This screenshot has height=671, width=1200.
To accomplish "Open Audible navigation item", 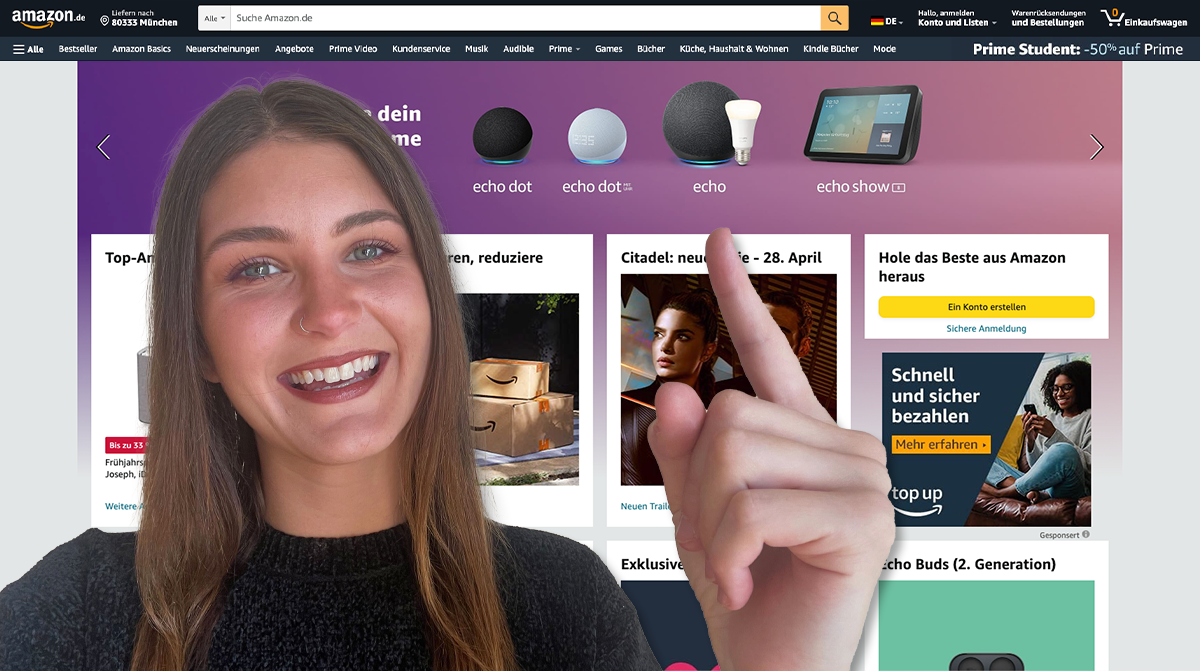I will [518, 49].
